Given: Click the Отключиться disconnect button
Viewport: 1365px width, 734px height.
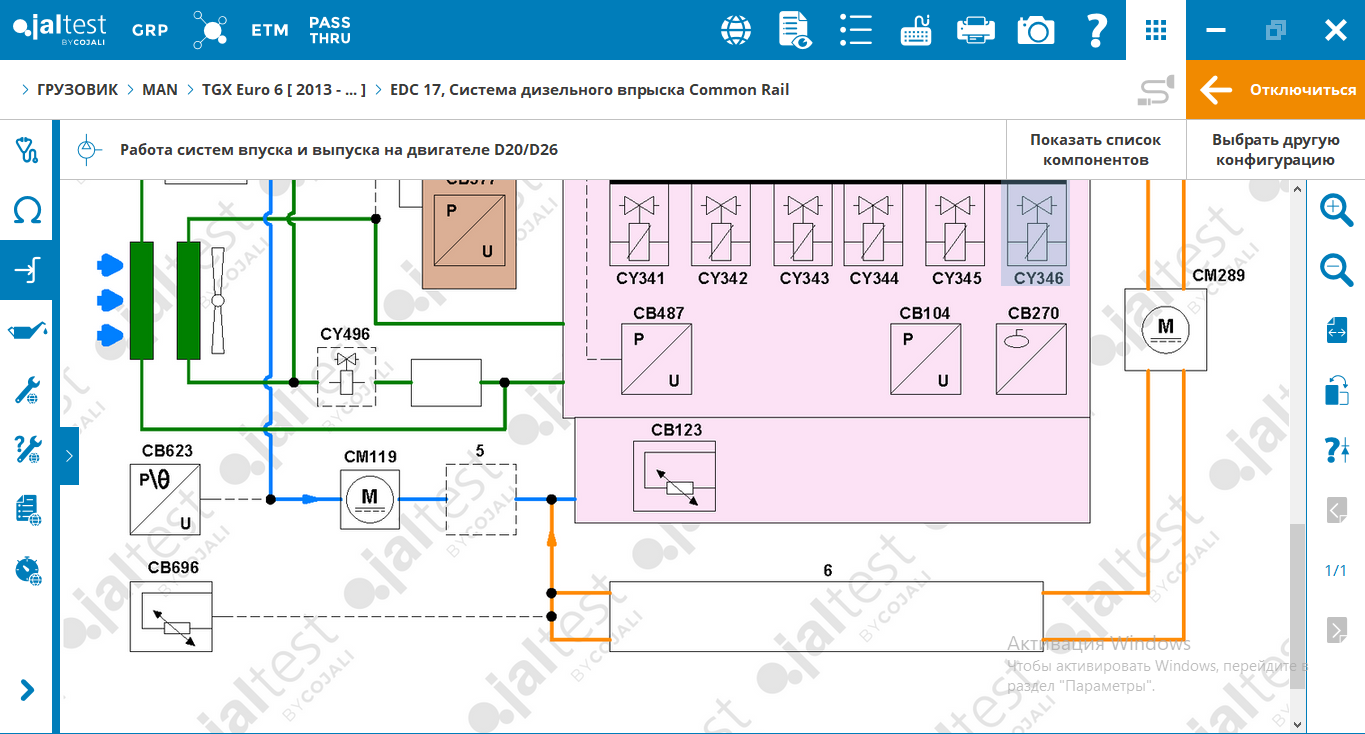Looking at the screenshot, I should (1276, 90).
